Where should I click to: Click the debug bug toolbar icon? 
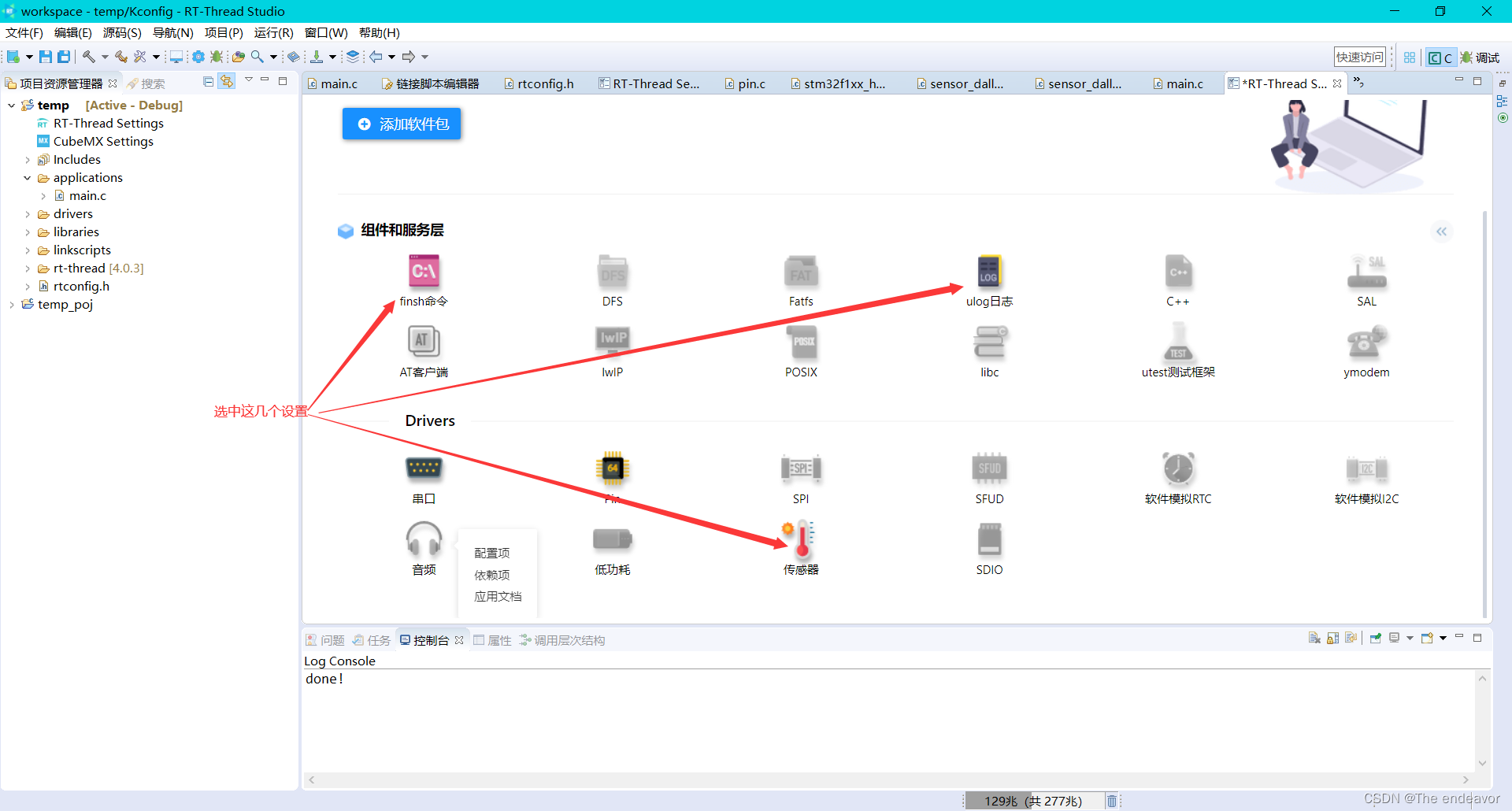tap(216, 57)
